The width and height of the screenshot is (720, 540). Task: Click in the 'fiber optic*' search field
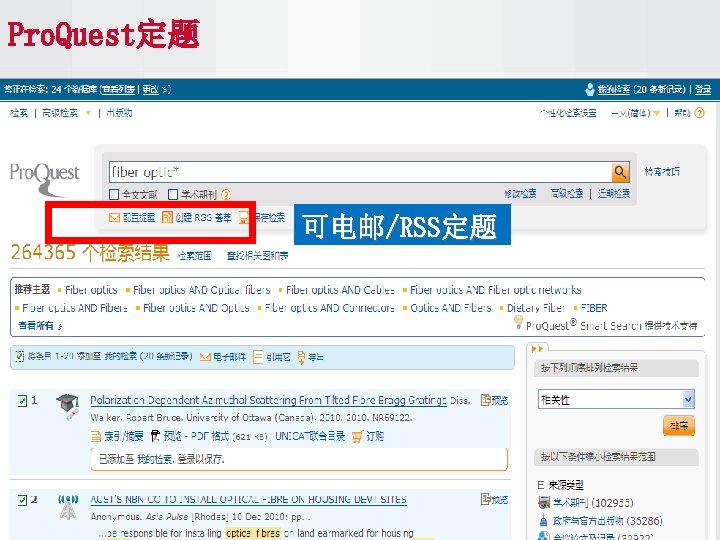click(x=360, y=172)
